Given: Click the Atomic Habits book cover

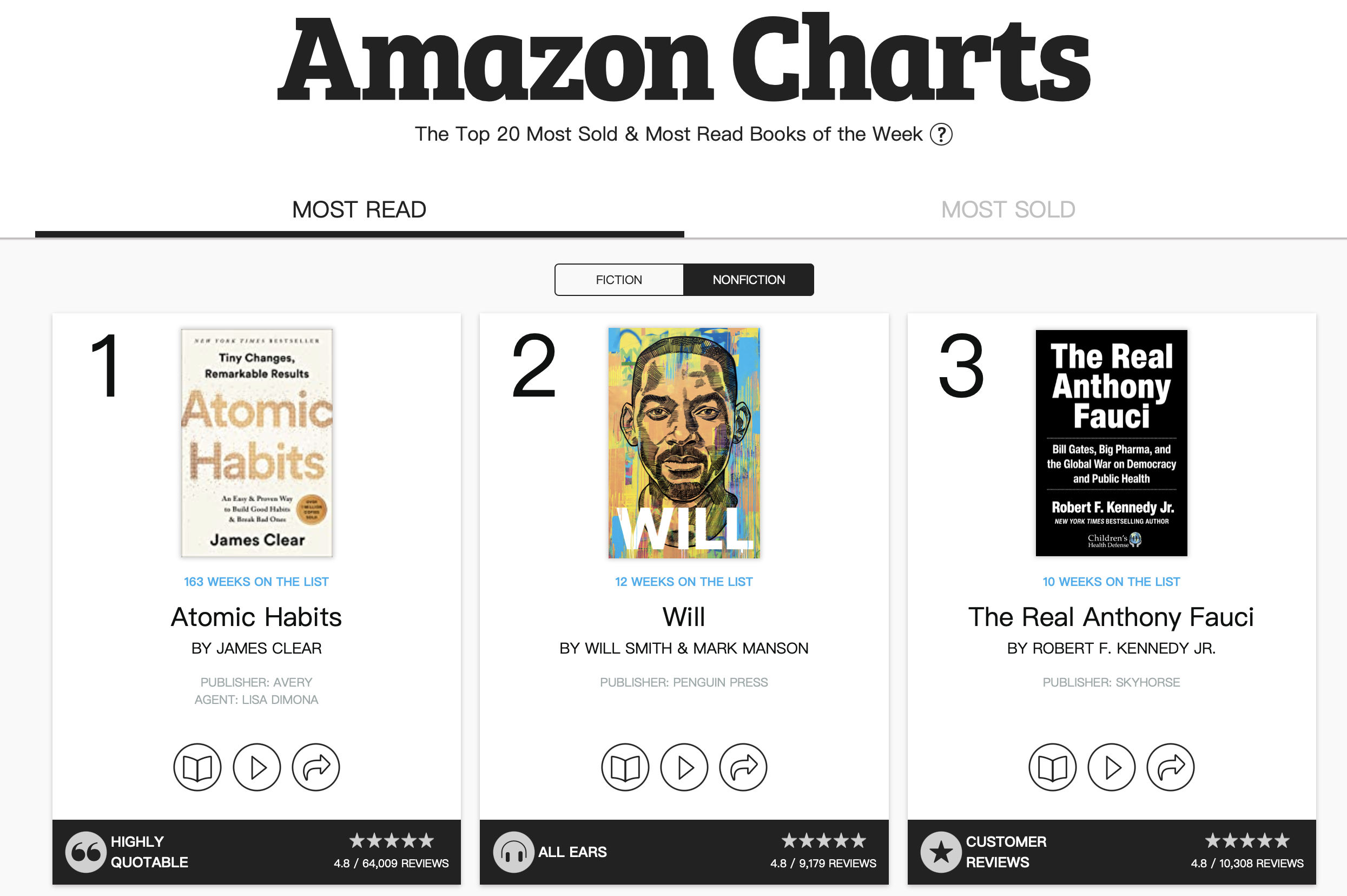Looking at the screenshot, I should tap(257, 443).
